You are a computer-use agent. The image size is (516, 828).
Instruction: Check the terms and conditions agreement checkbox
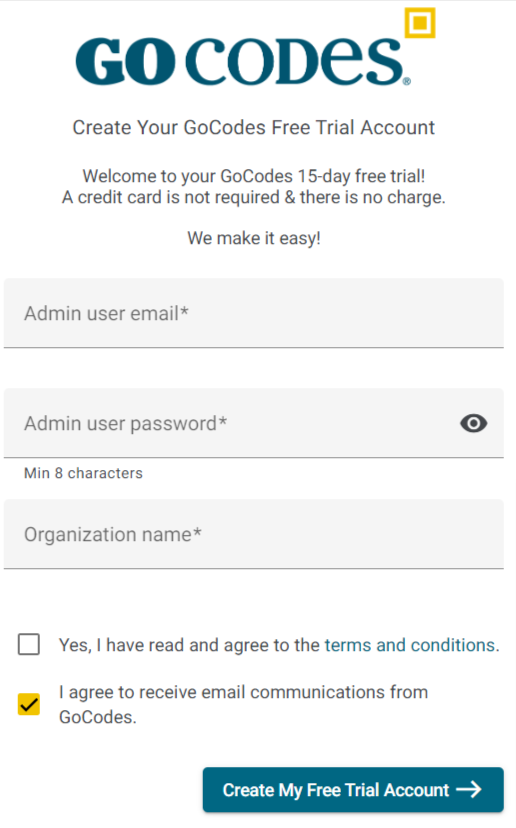(29, 644)
